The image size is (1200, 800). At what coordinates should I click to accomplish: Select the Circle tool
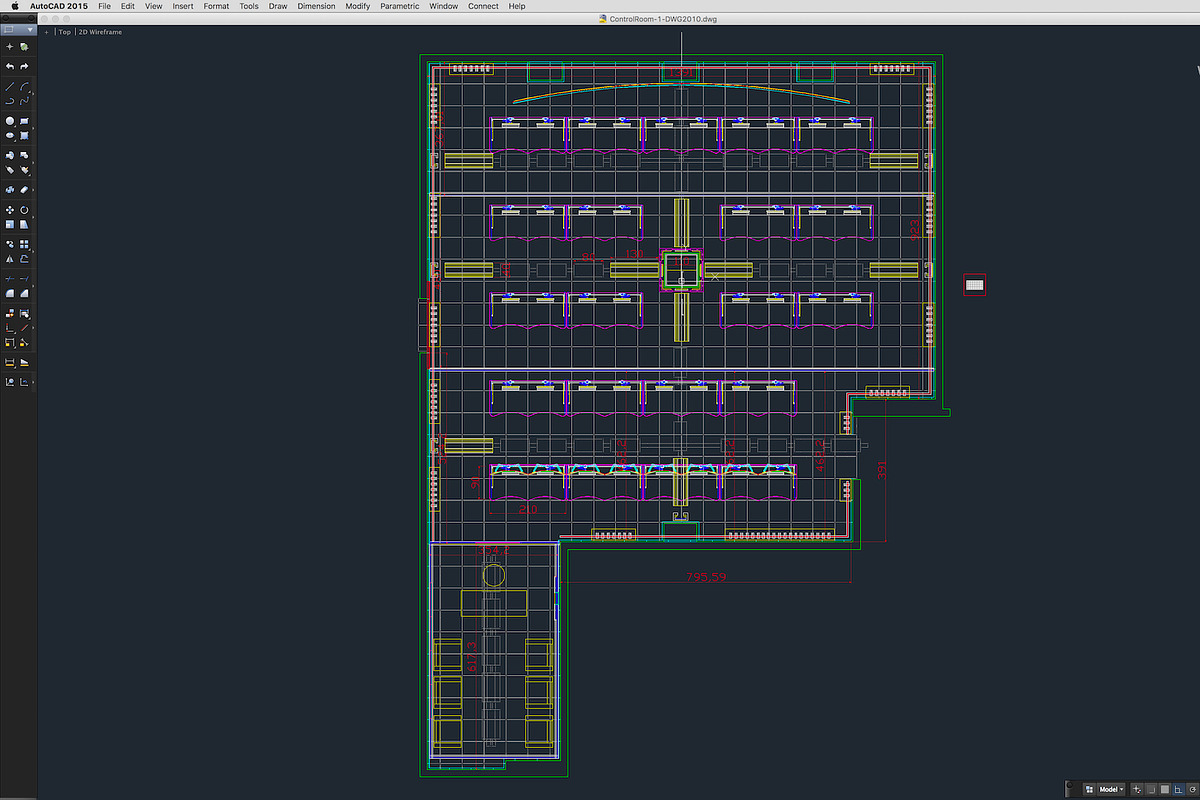tap(10, 121)
